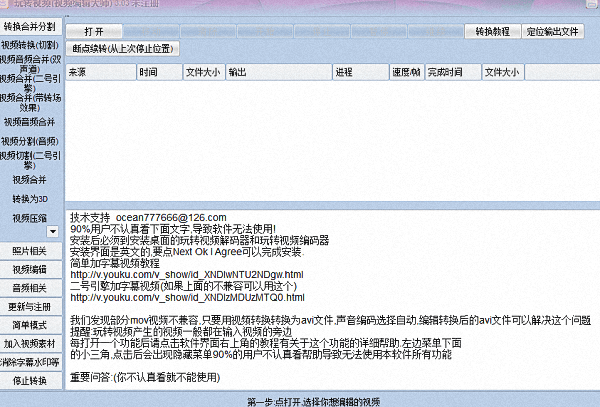Click the 打开 (Open) button
This screenshot has width=600, height=407.
[96, 31]
